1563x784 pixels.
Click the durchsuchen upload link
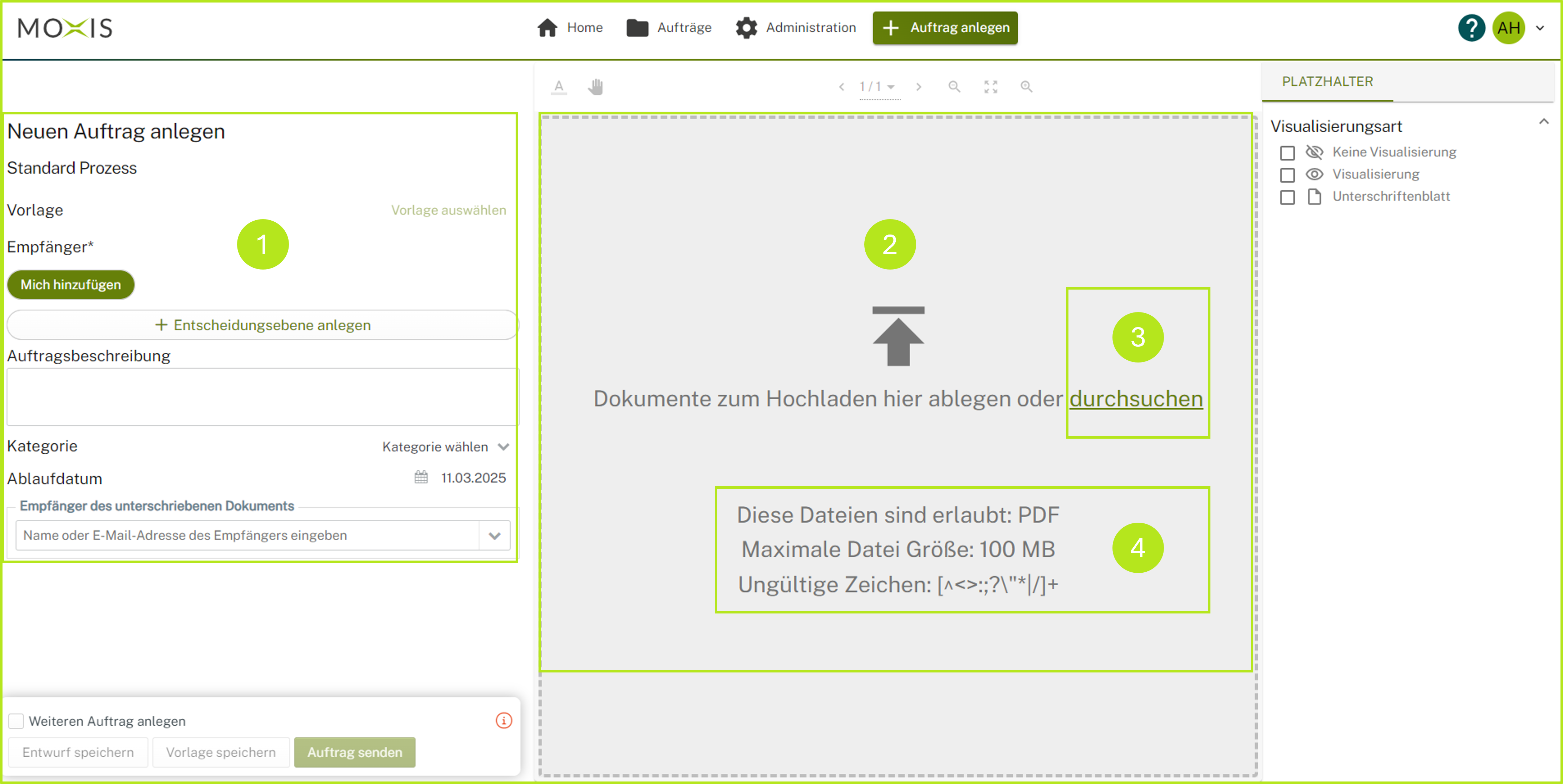click(1135, 399)
